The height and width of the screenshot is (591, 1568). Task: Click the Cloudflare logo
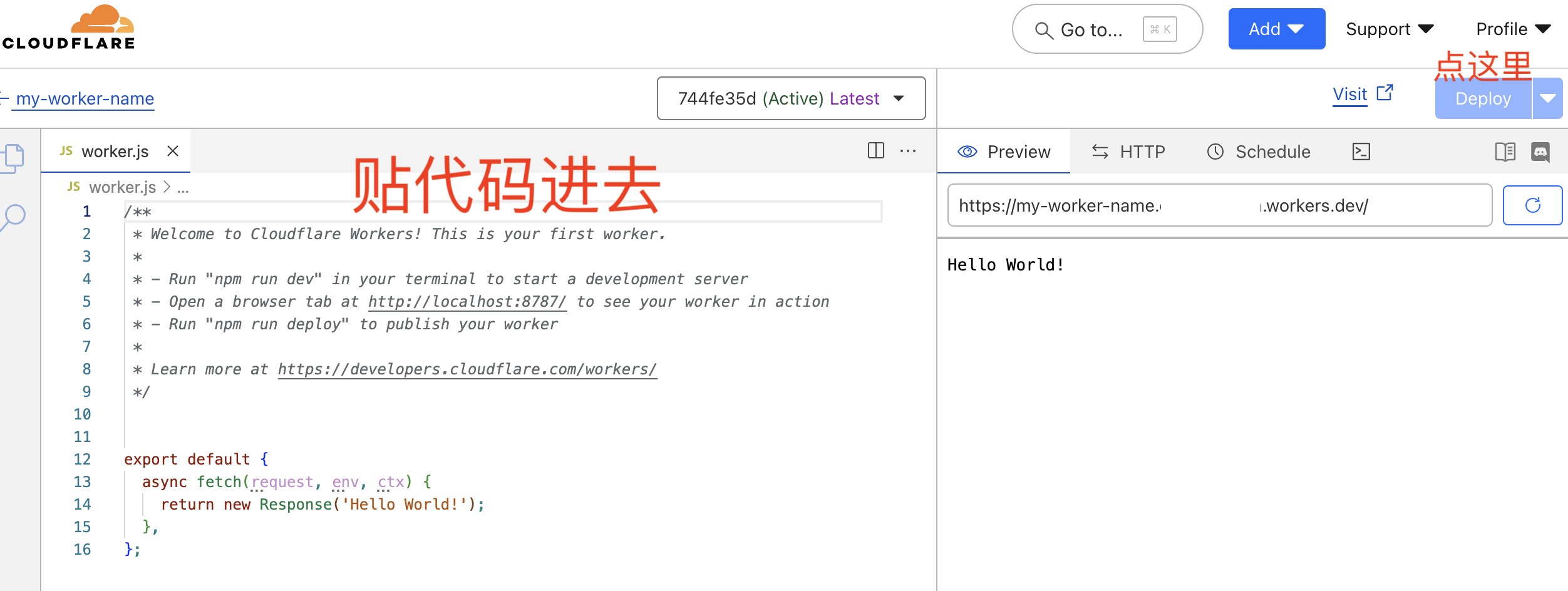[69, 28]
